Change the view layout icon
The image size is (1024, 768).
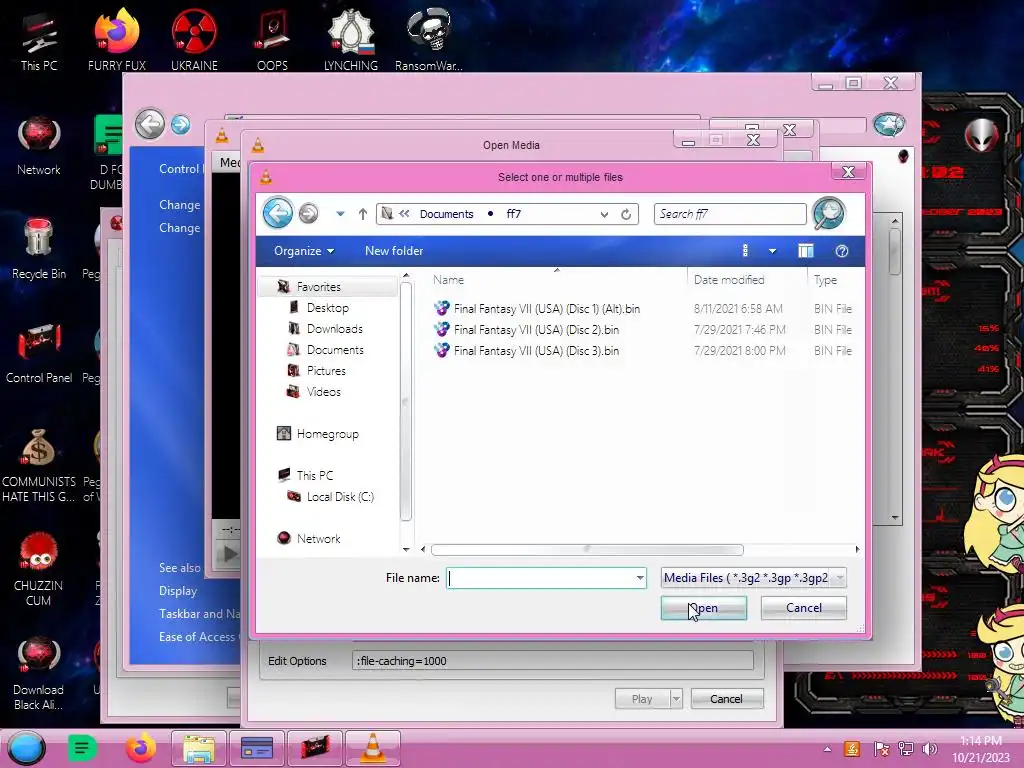click(x=745, y=251)
